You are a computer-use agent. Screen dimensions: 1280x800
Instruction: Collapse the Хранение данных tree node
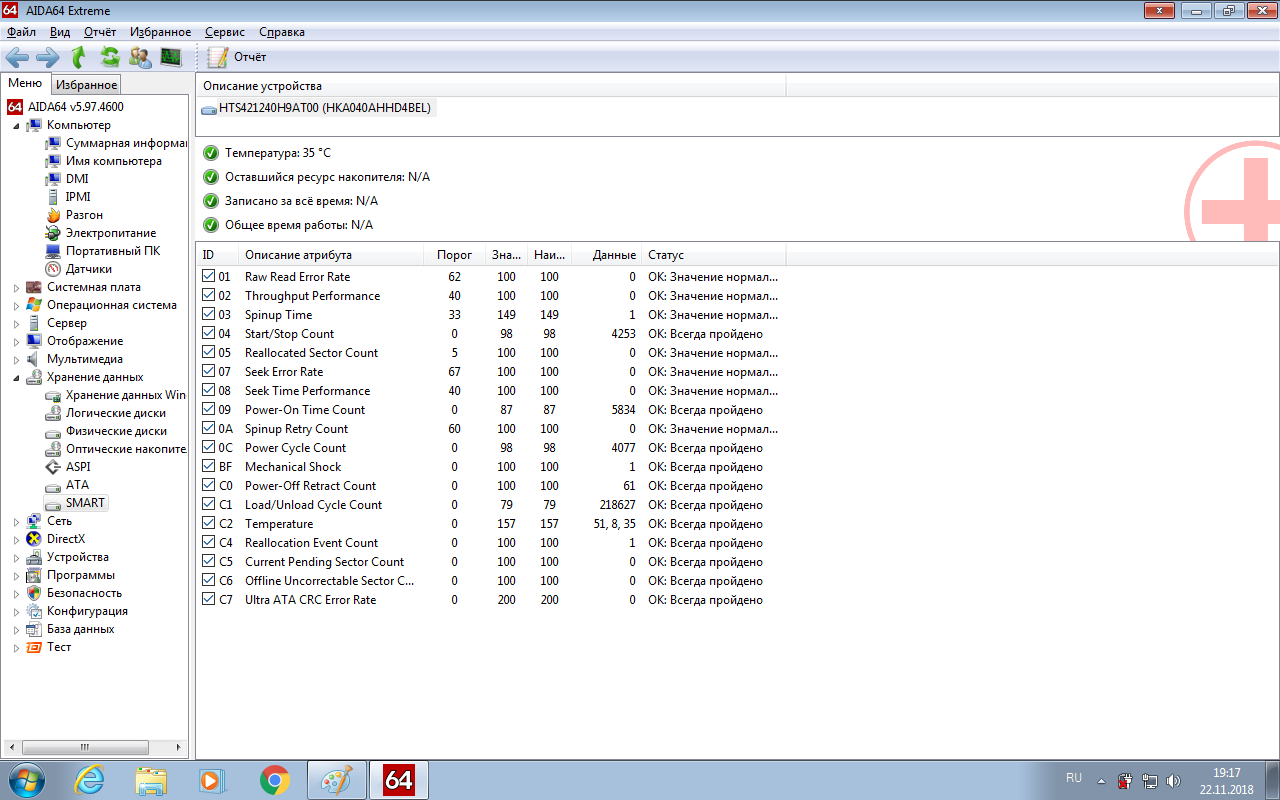click(16, 378)
